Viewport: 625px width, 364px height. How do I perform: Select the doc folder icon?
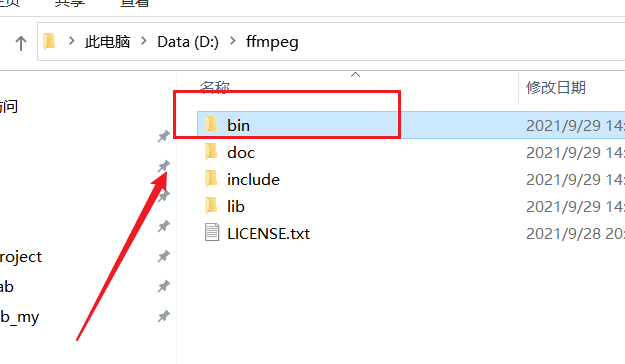pos(211,152)
